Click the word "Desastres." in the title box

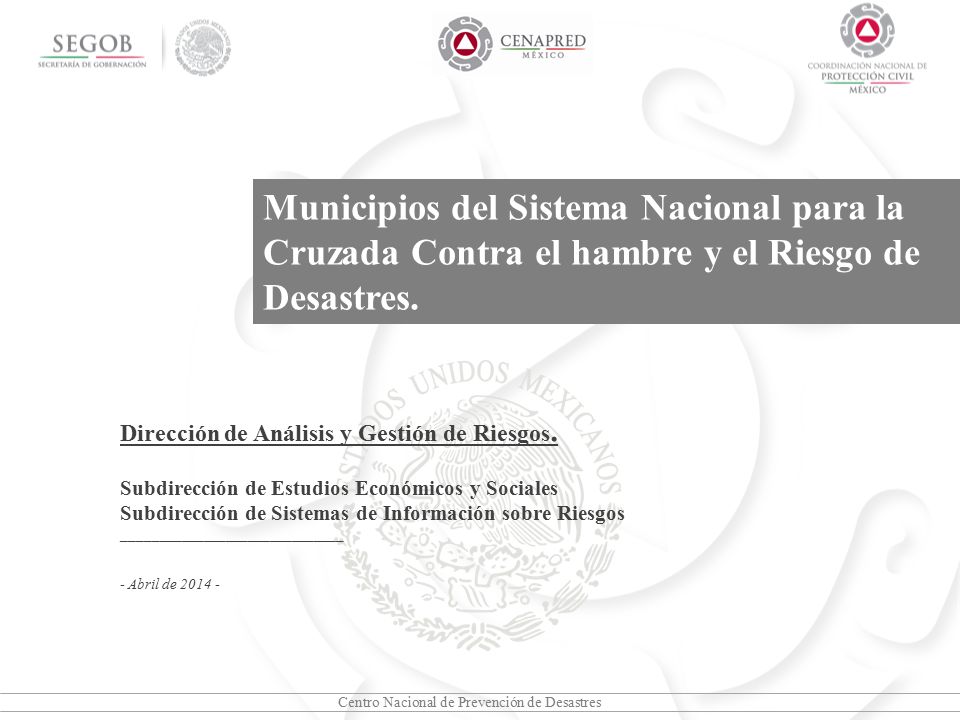(341, 298)
